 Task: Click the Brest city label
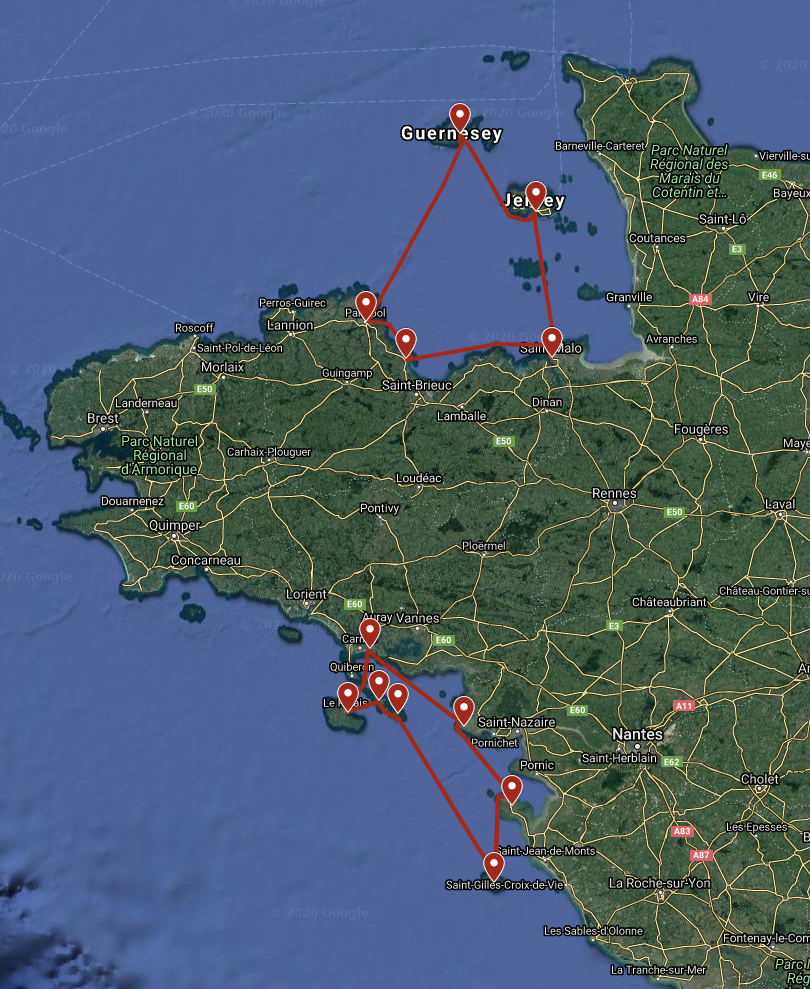click(102, 418)
